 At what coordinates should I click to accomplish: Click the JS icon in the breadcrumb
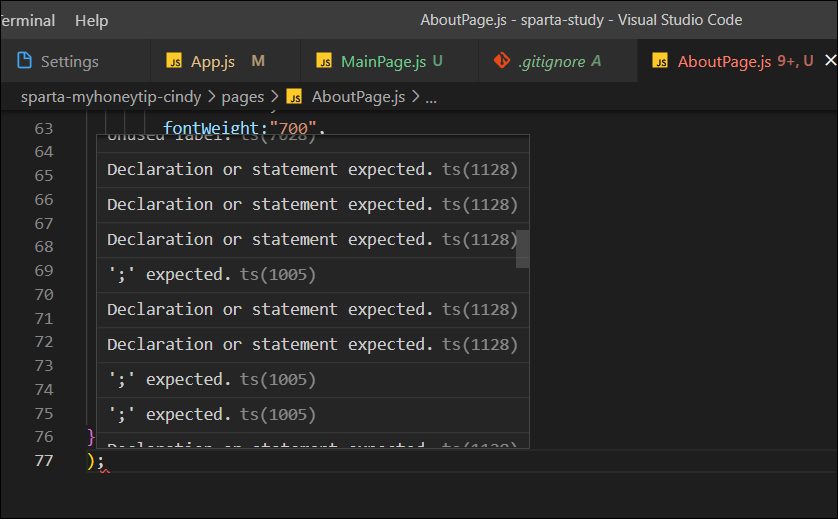coord(294,97)
